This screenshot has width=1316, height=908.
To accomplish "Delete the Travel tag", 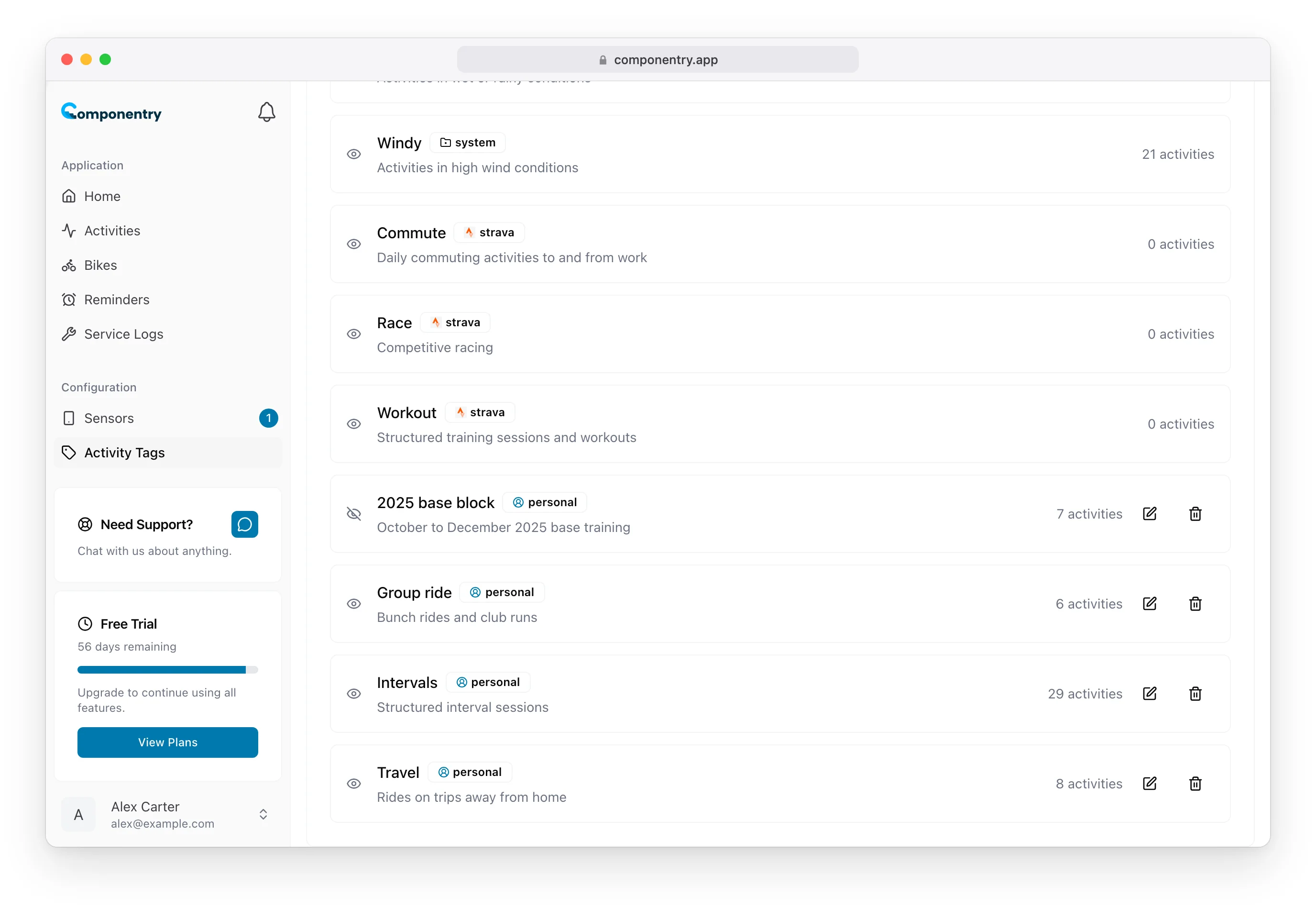I will point(1195,784).
